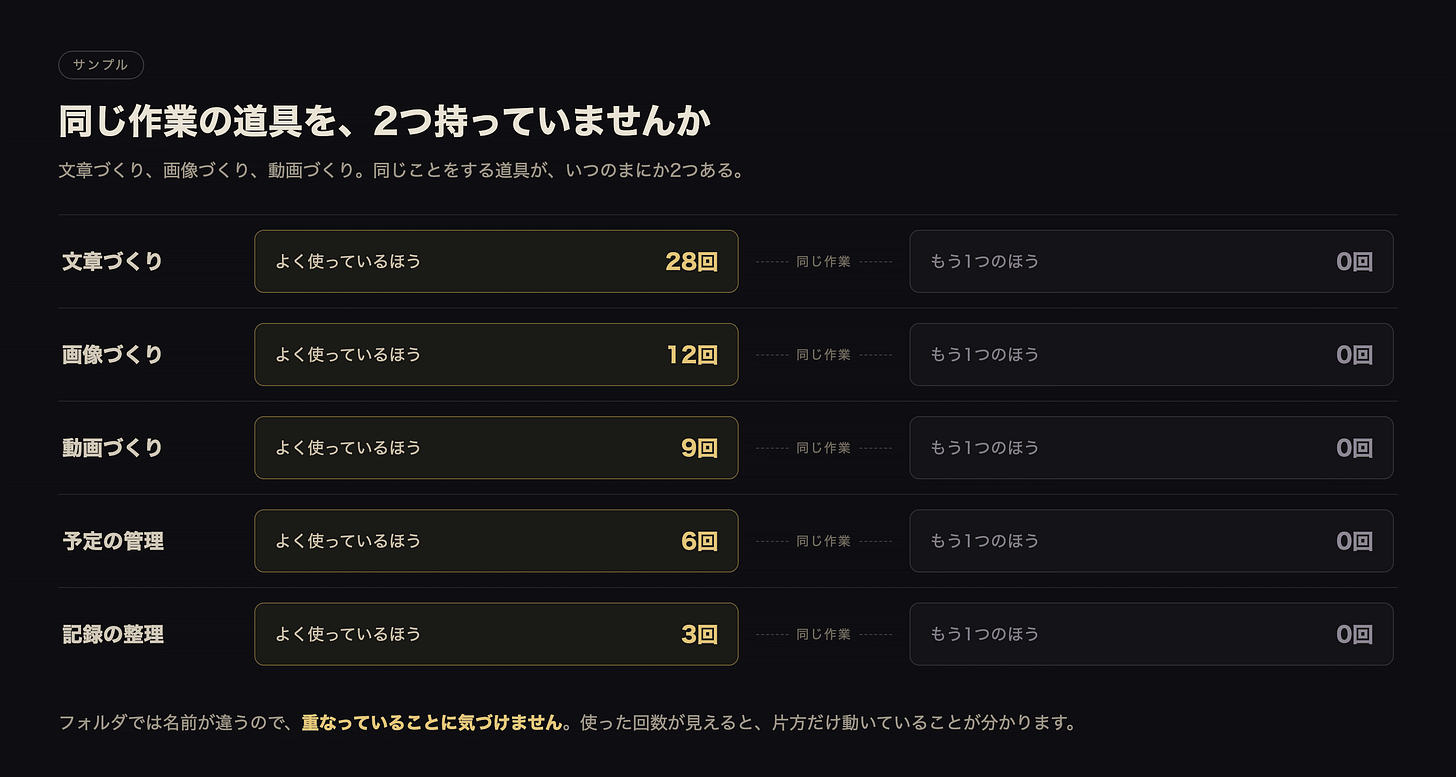Screen dimensions: 1456x777
Task: Click the 画像づくり row label
Action: [x=112, y=355]
